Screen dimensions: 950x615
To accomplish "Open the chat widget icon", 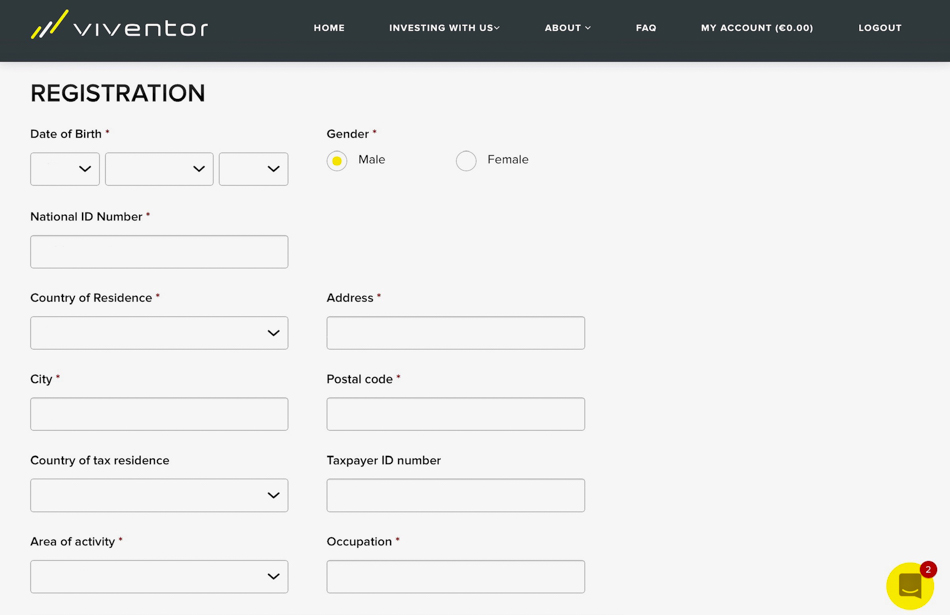I will pos(909,585).
